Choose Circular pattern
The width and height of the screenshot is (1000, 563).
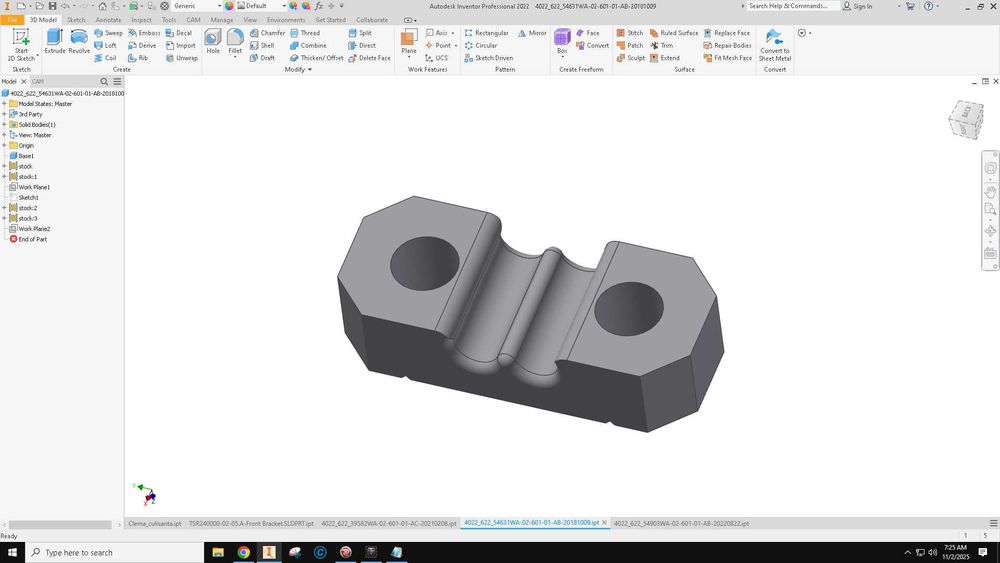tap(481, 45)
